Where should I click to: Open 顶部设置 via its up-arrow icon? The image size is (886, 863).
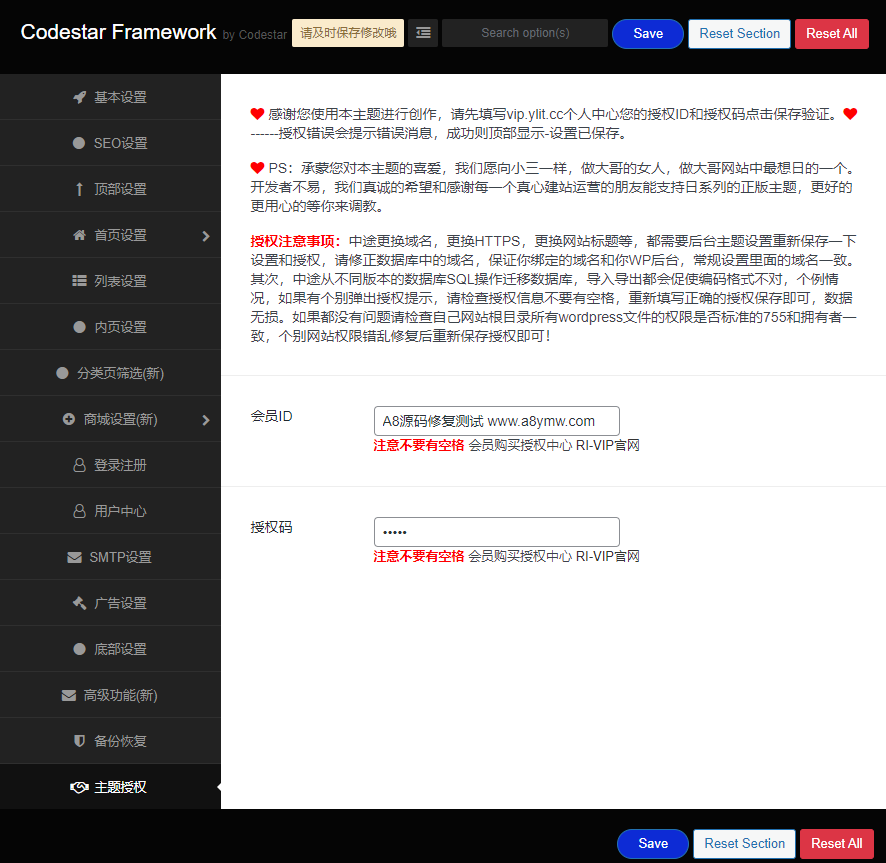click(x=80, y=188)
